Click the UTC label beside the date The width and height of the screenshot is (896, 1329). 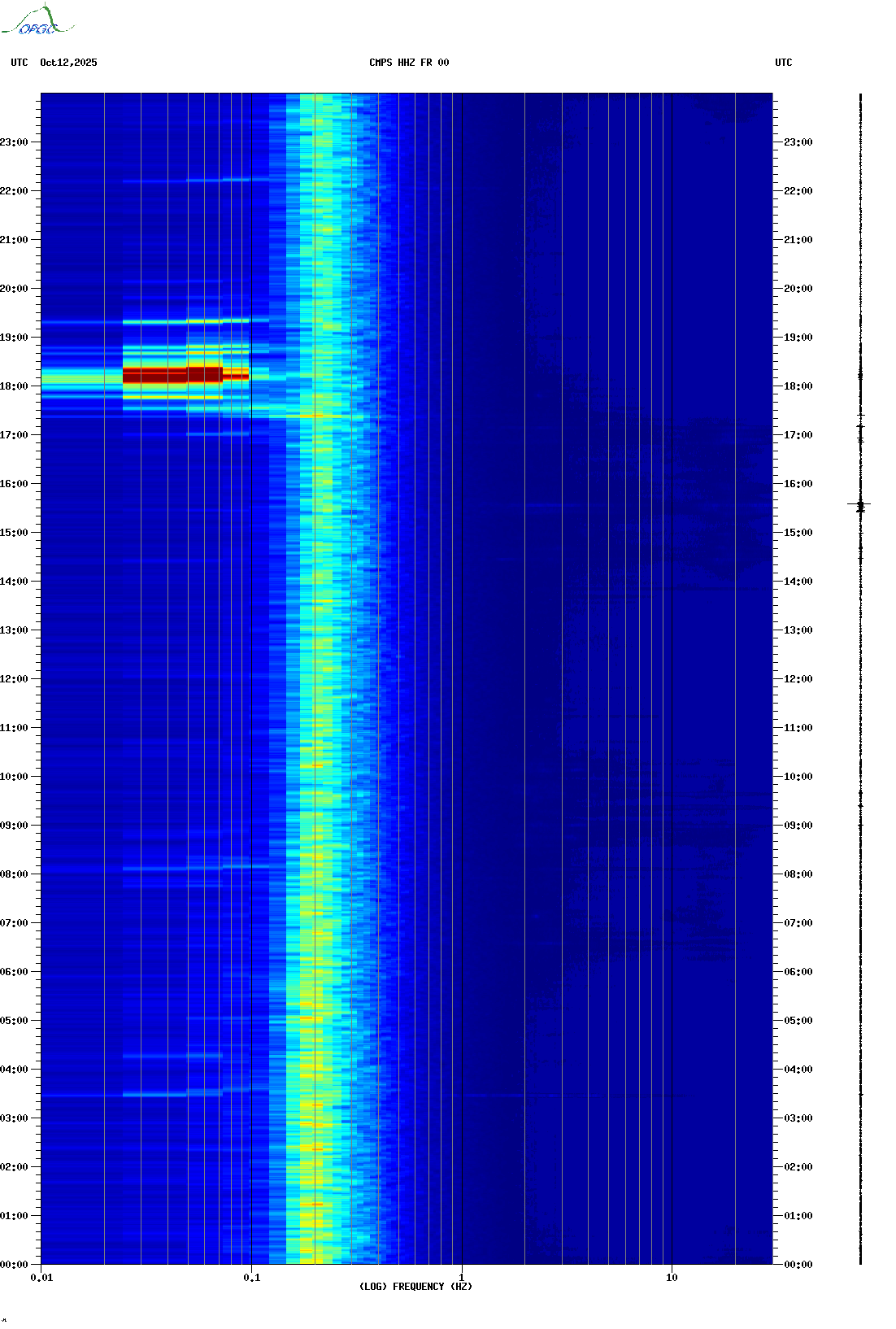pyautogui.click(x=20, y=63)
